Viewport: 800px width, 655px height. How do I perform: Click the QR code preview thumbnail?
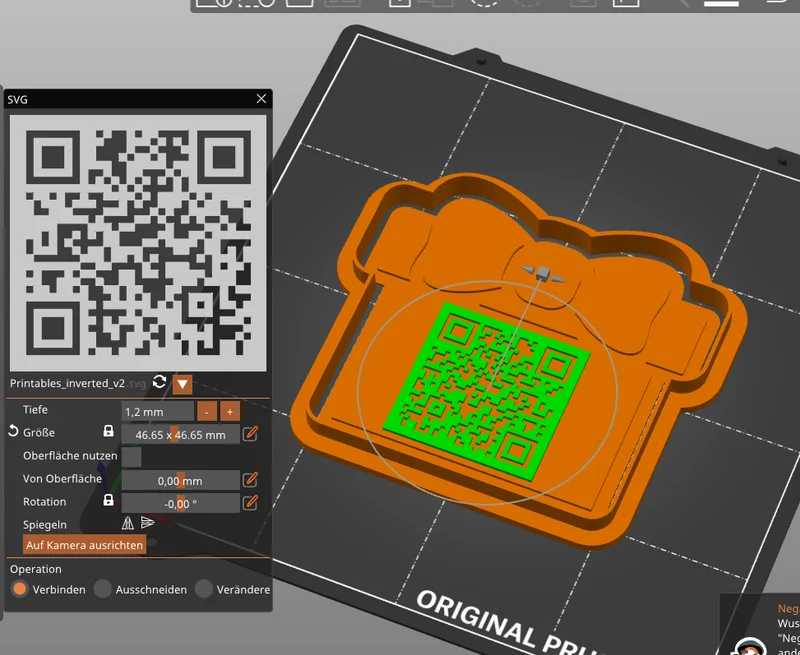[138, 243]
